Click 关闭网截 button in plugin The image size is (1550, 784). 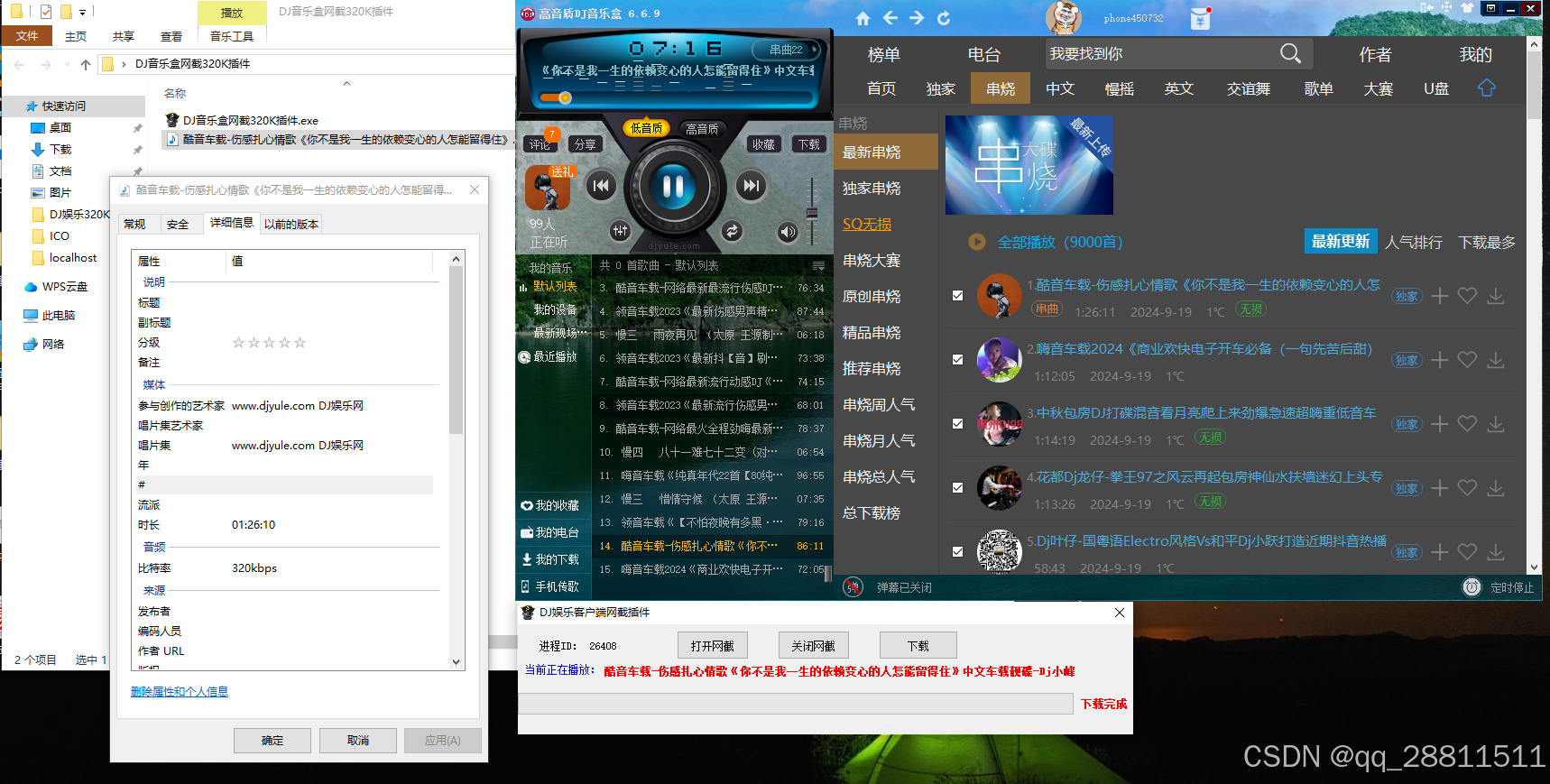point(814,646)
